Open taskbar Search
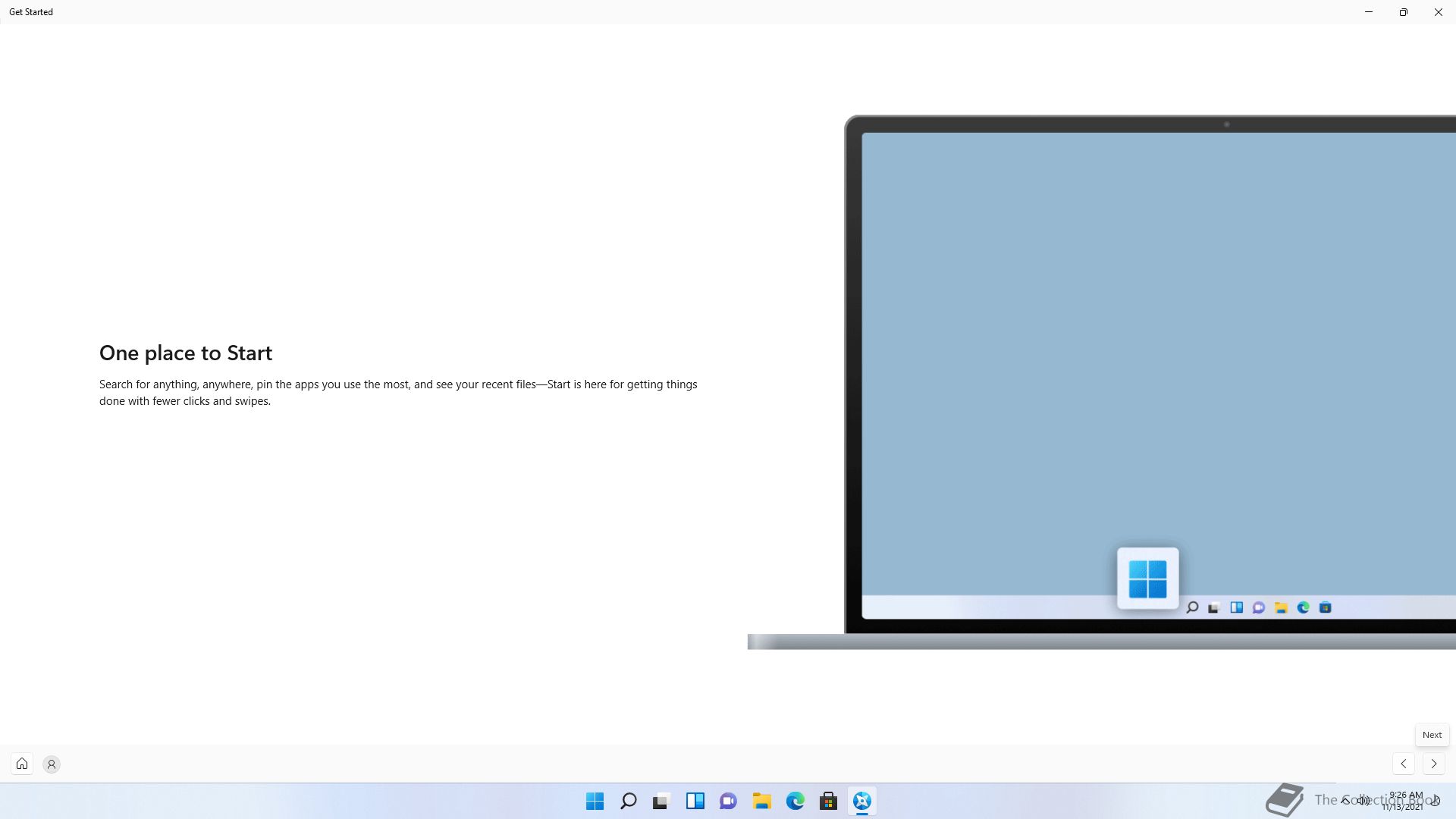 629,801
